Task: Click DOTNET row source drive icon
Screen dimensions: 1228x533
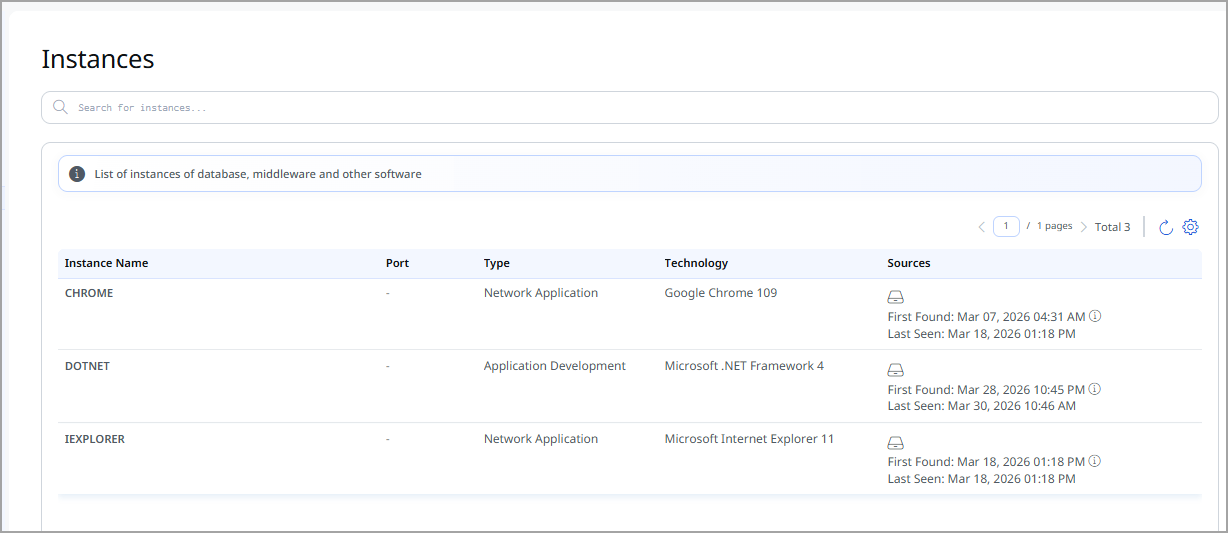Action: (896, 370)
